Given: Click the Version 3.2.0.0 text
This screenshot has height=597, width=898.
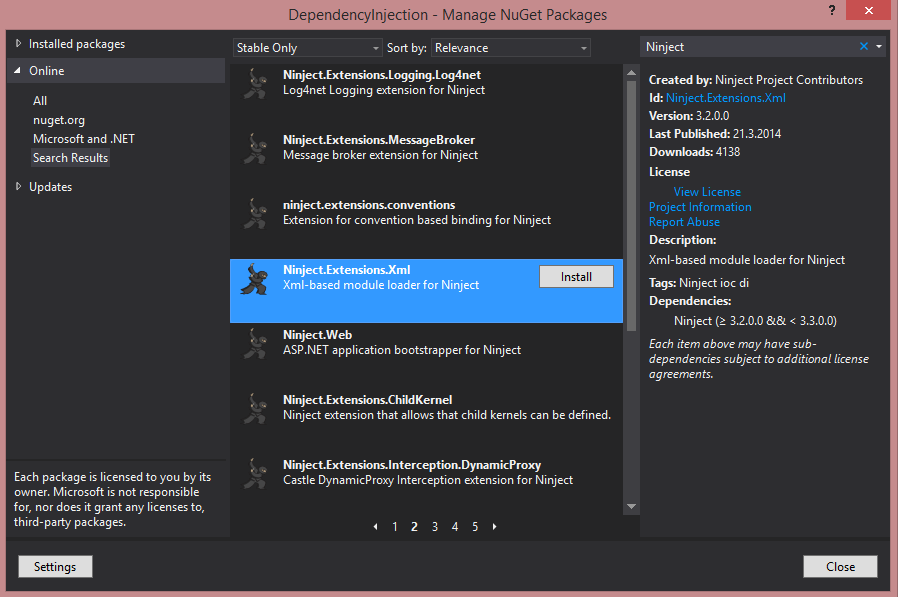Looking at the screenshot, I should 689,116.
